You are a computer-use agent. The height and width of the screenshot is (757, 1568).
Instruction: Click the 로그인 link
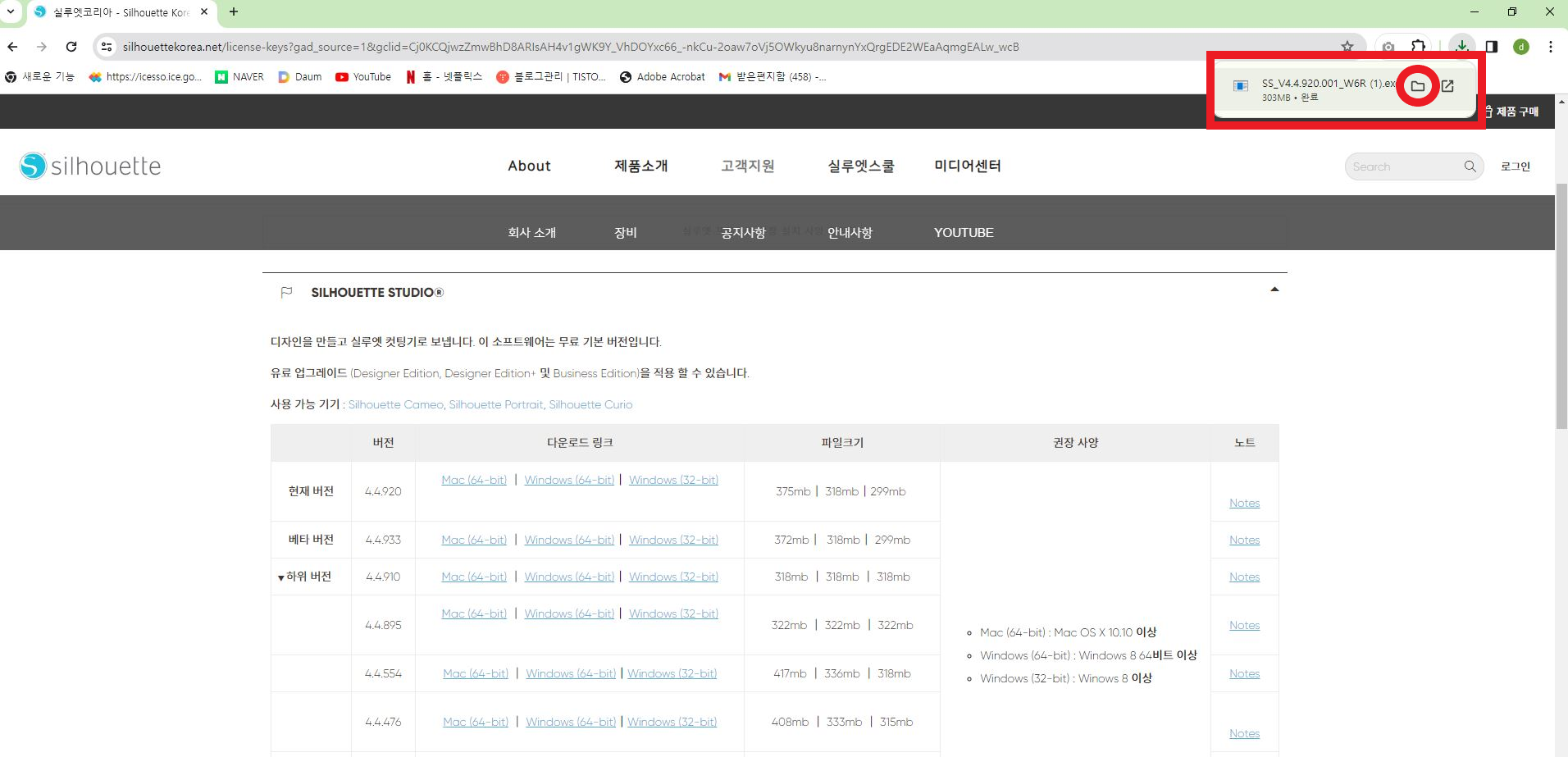tap(1516, 166)
